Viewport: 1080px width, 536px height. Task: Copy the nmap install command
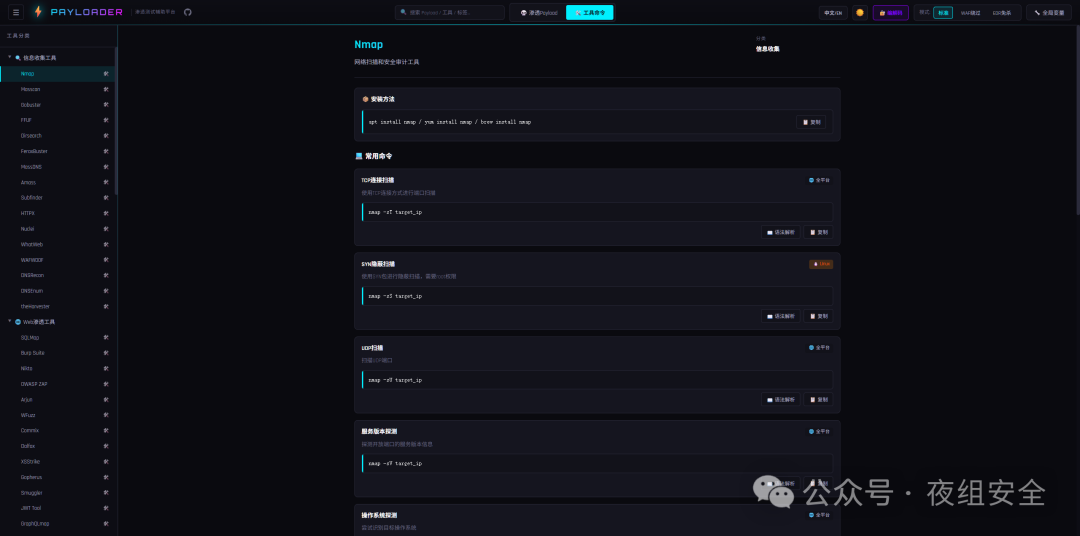(x=811, y=122)
